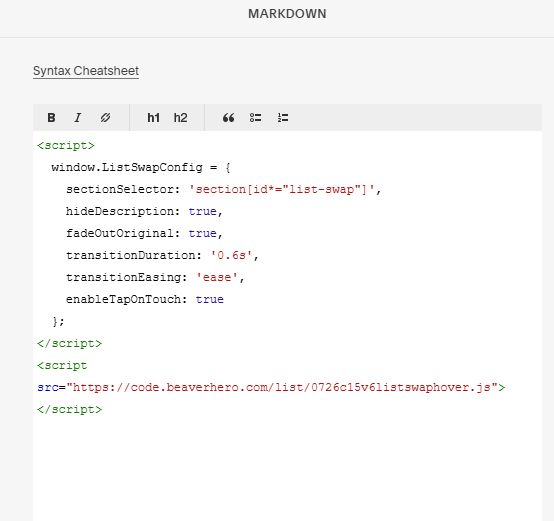The image size is (554, 521).
Task: Click the closing }; line
Action: pyautogui.click(x=58, y=321)
